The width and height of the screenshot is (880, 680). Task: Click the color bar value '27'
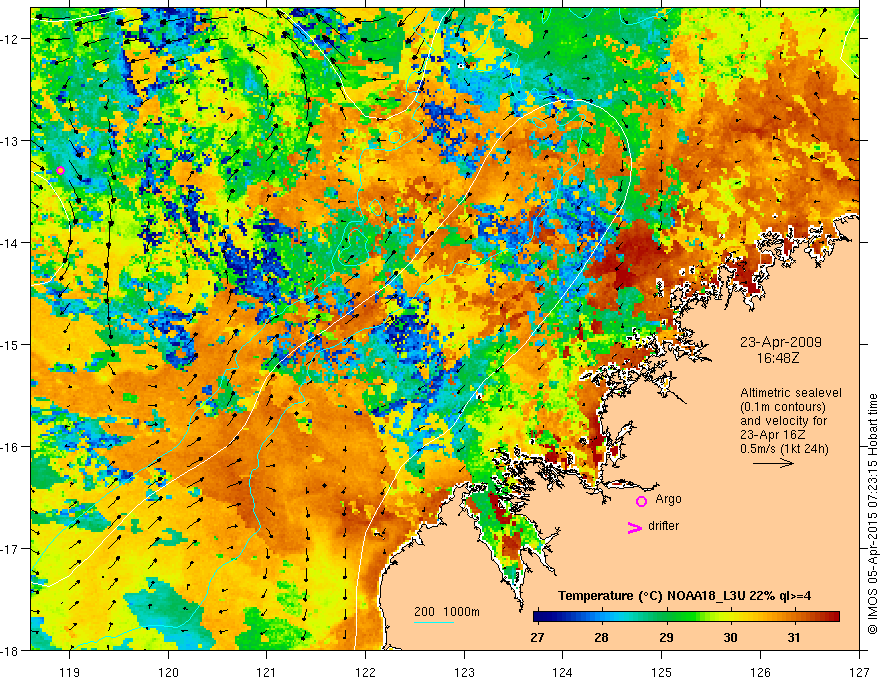(537, 638)
